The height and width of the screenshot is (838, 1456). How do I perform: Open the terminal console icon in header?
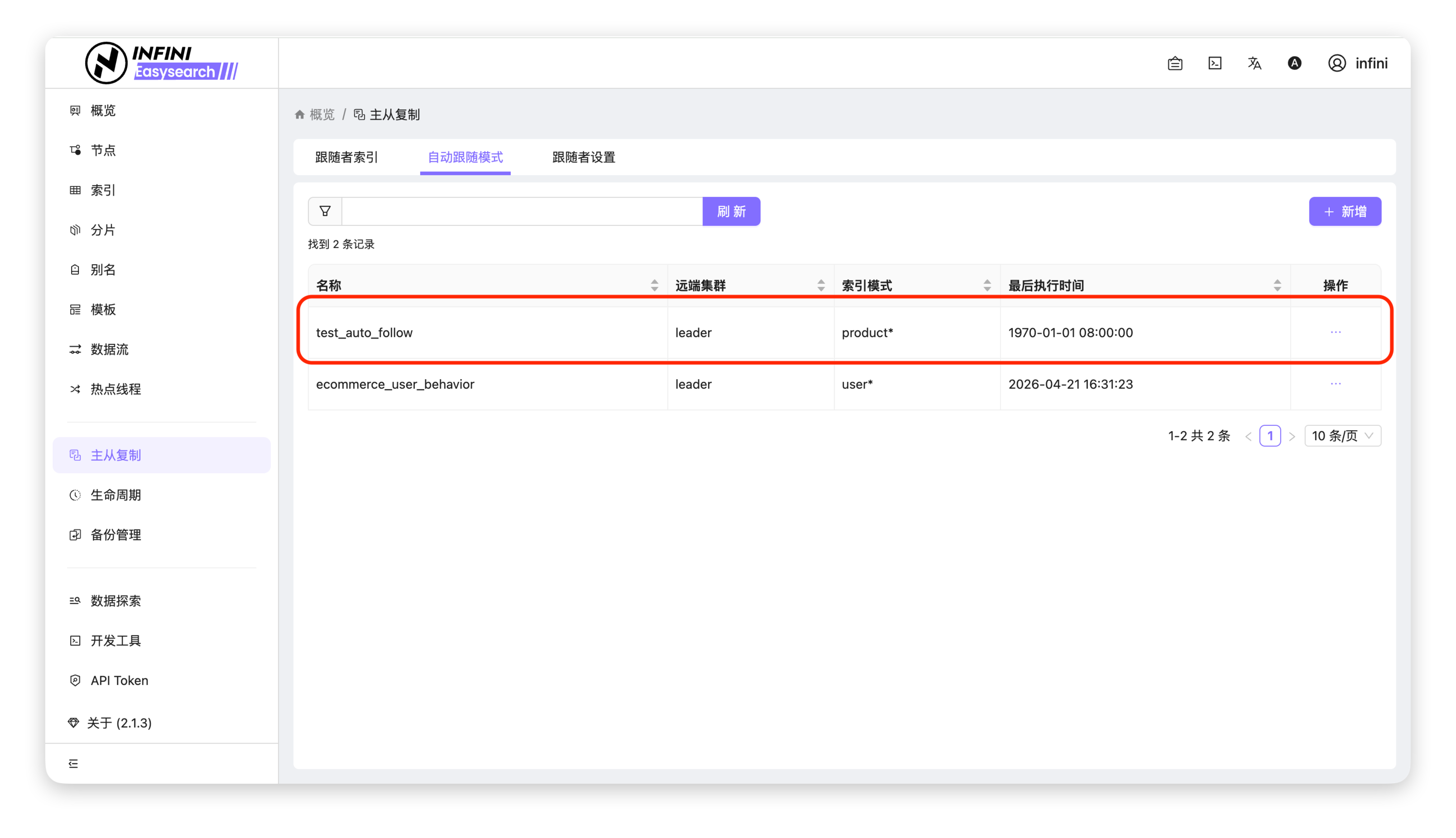(x=1215, y=63)
